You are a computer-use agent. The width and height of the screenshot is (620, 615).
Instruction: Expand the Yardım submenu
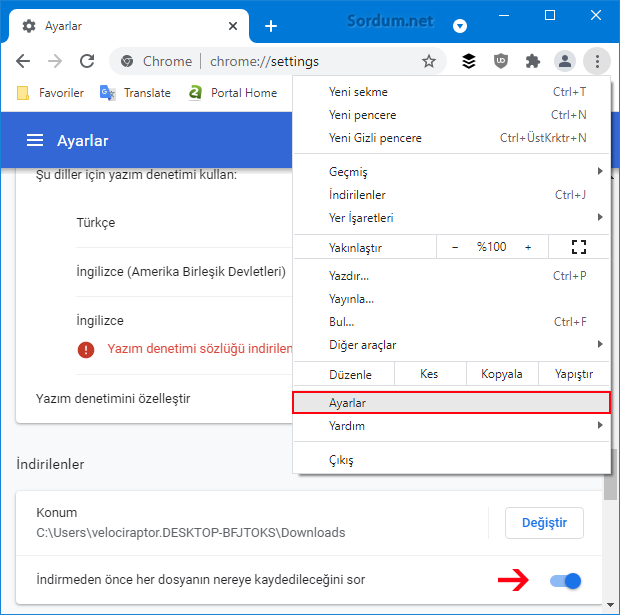(451, 426)
